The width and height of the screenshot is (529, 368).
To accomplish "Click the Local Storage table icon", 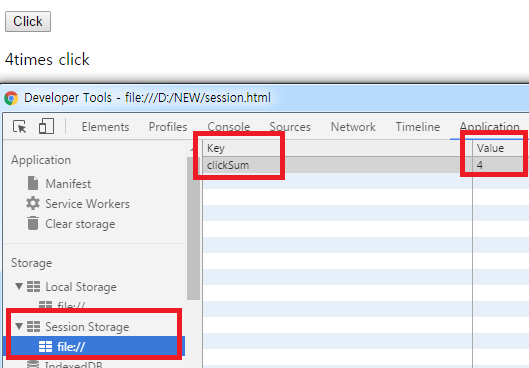I will tap(33, 286).
